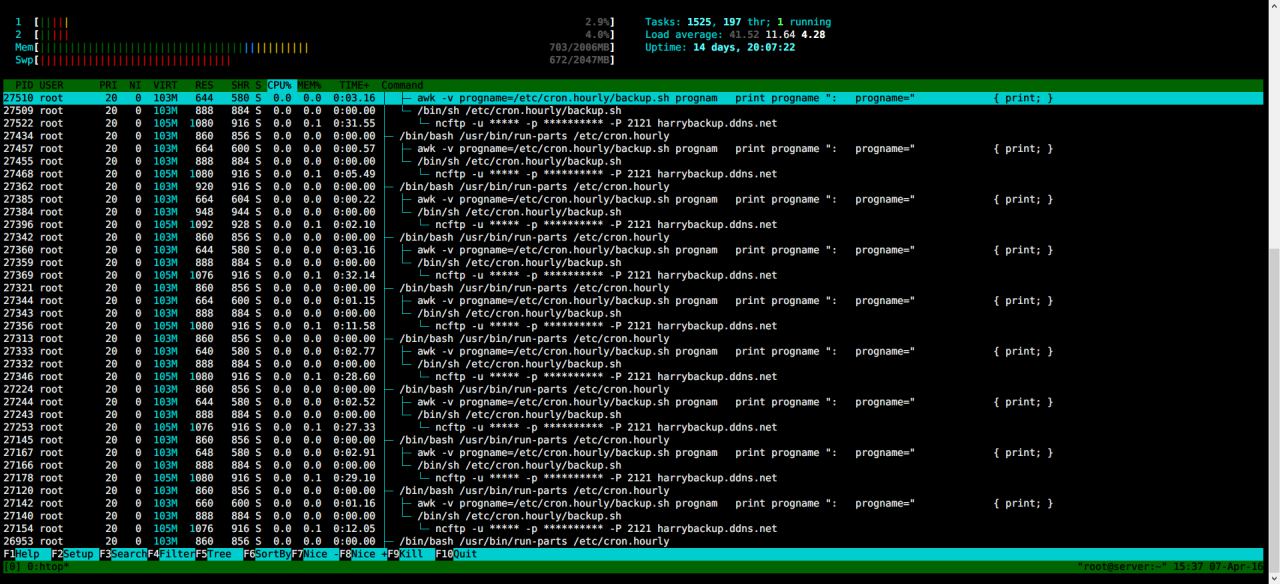This screenshot has height=584, width=1280.
Task: Select run-parts process row PID 27434
Action: coord(632,136)
